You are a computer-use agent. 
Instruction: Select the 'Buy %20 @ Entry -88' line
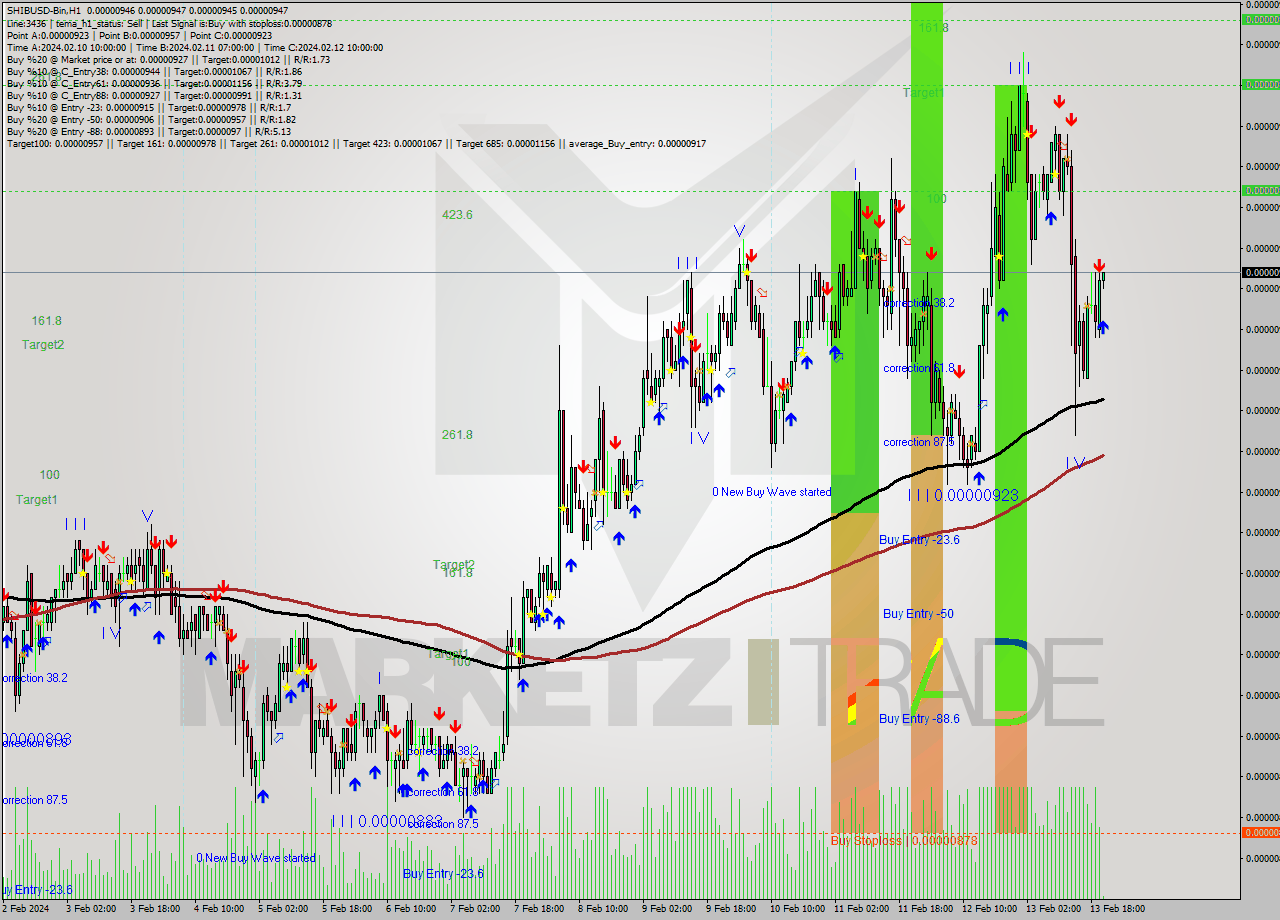(x=148, y=131)
